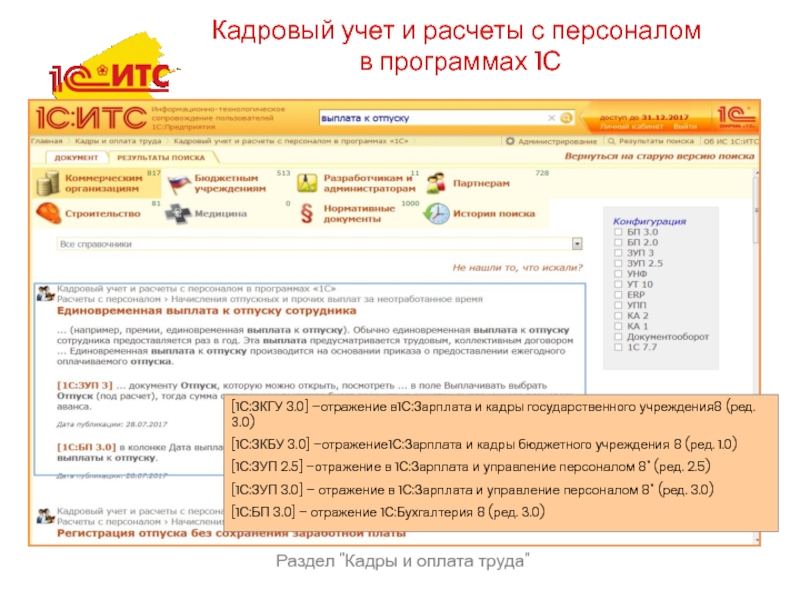Open Нормативные документы paragraph icon
The height and width of the screenshot is (600, 800).
point(306,214)
